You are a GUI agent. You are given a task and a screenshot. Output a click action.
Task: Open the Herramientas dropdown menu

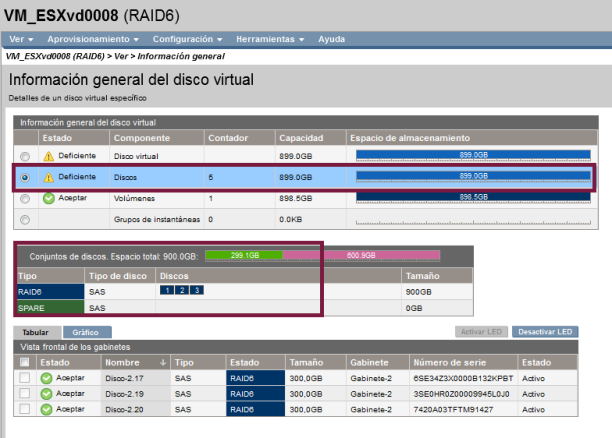[270, 39]
